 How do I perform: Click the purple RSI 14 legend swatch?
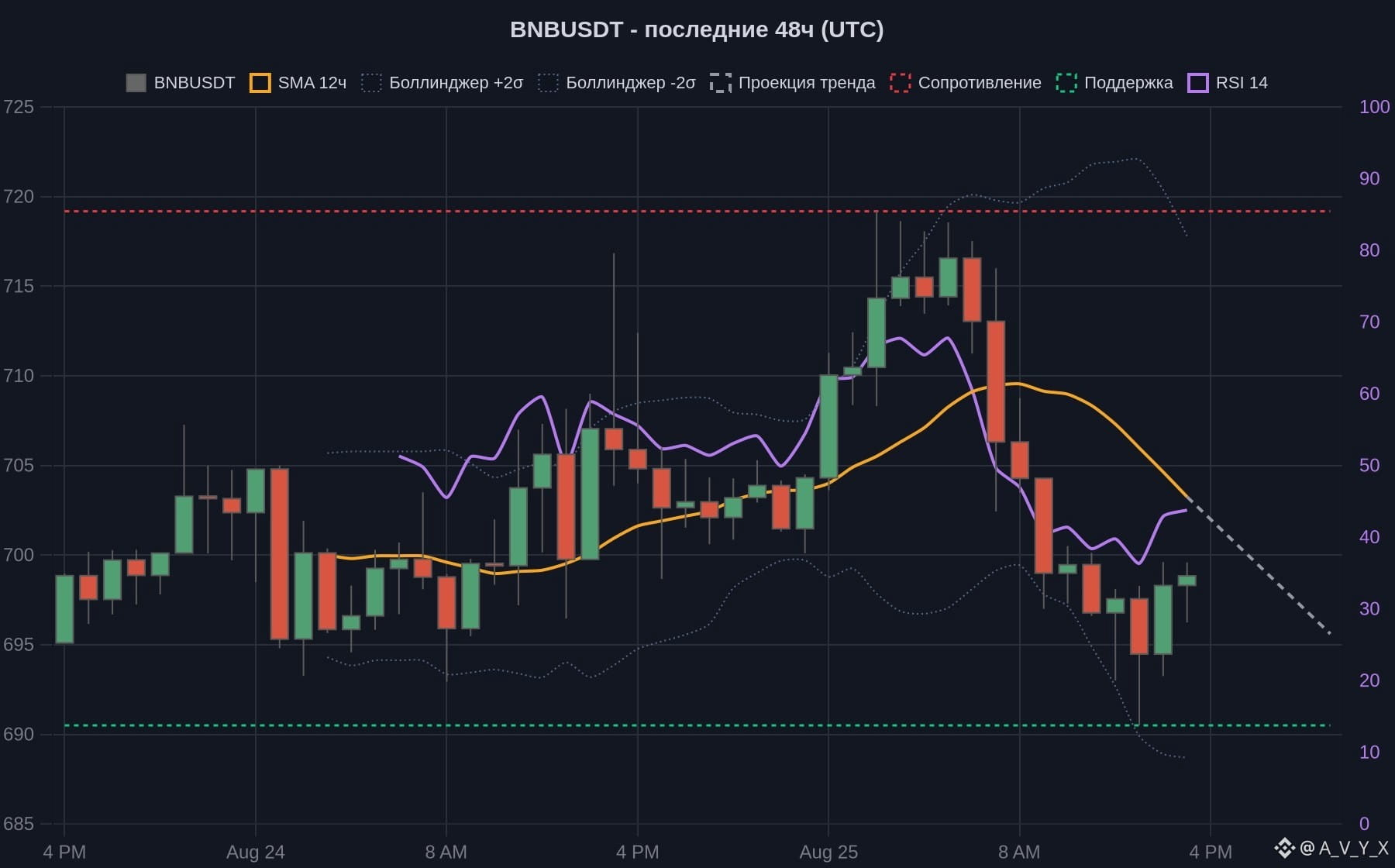point(1198,83)
